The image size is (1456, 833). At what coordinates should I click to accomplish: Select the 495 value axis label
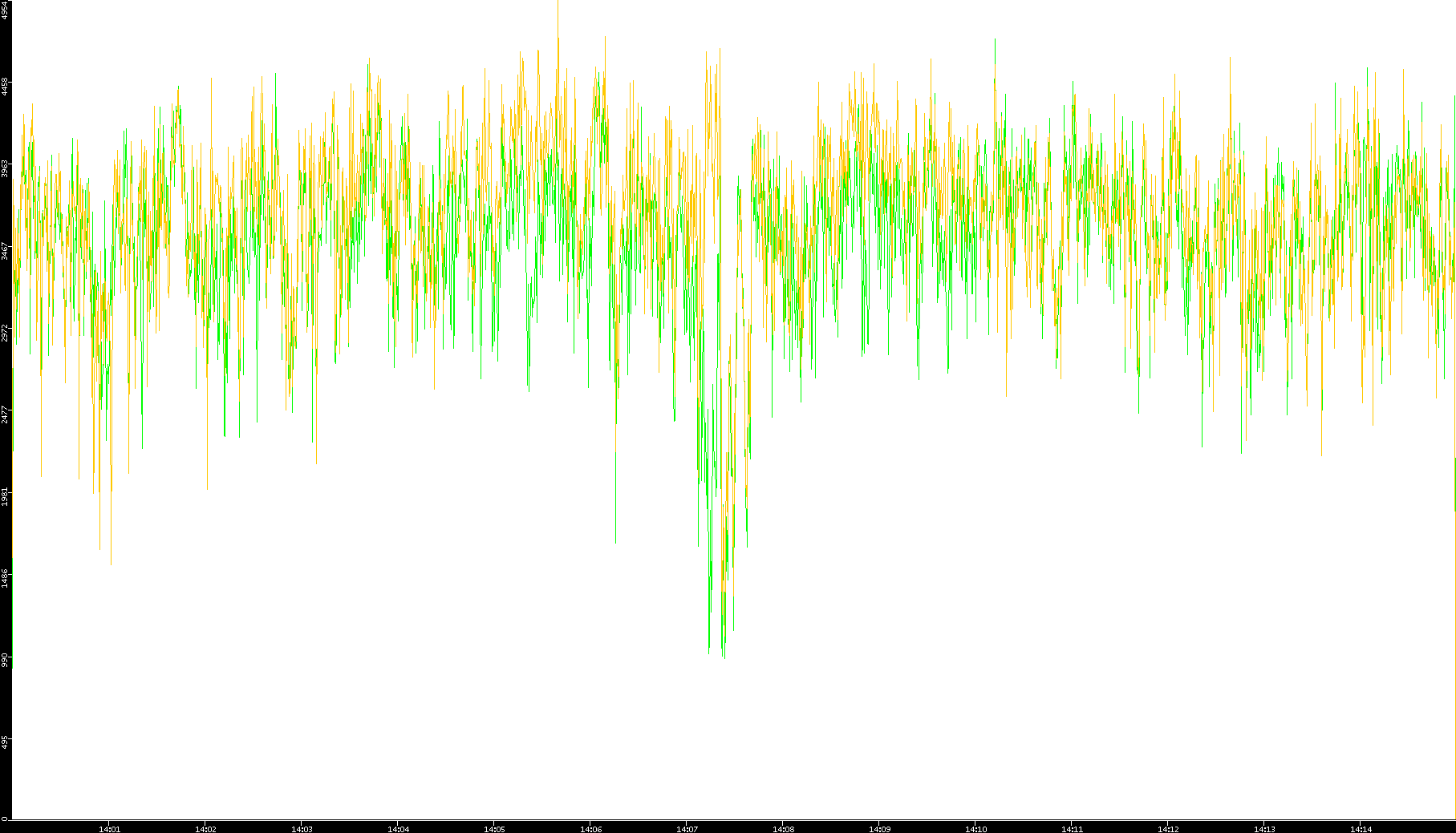[x=5, y=742]
